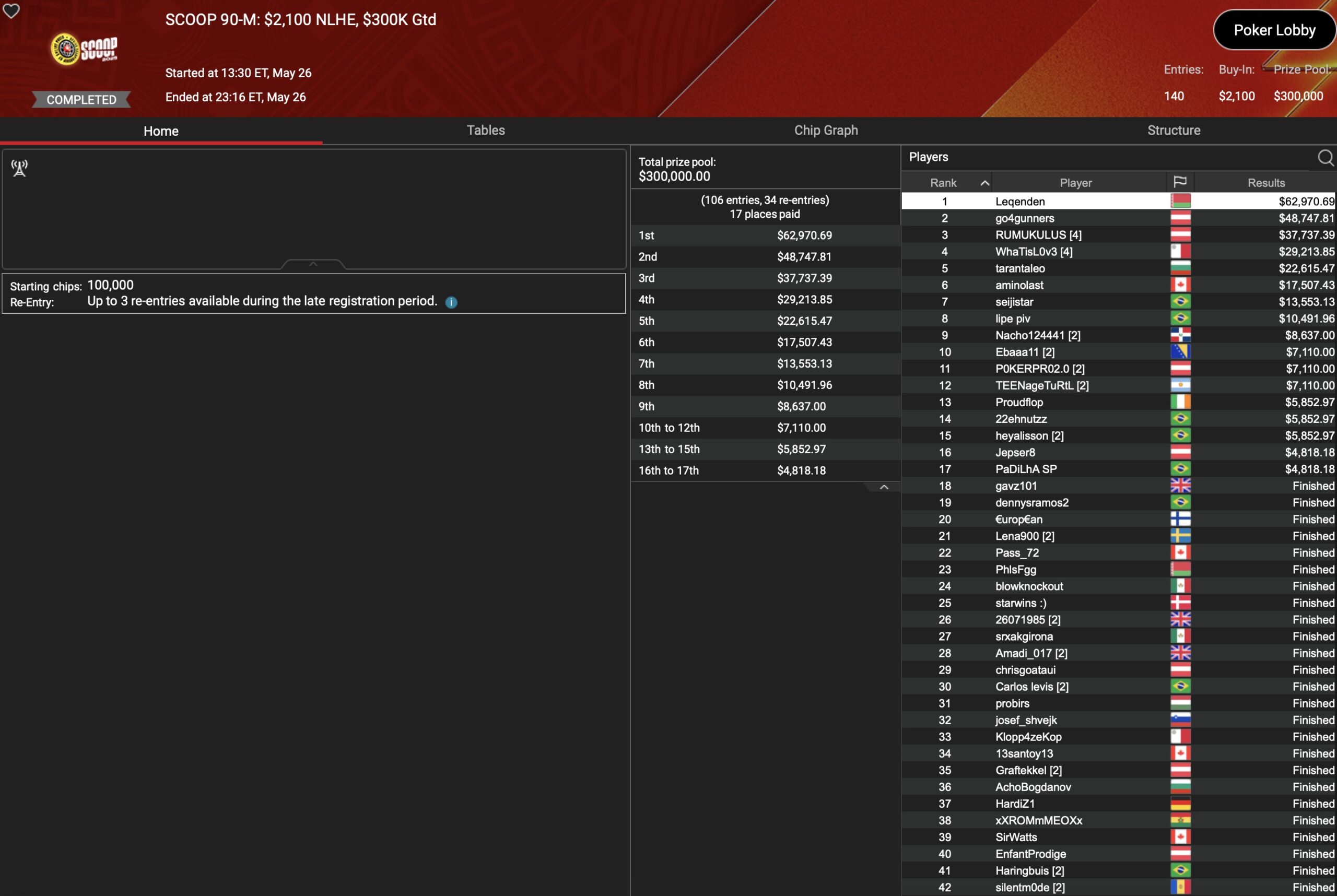Collapse the prize payouts list
Image resolution: width=1337 pixels, height=896 pixels.
[x=884, y=487]
